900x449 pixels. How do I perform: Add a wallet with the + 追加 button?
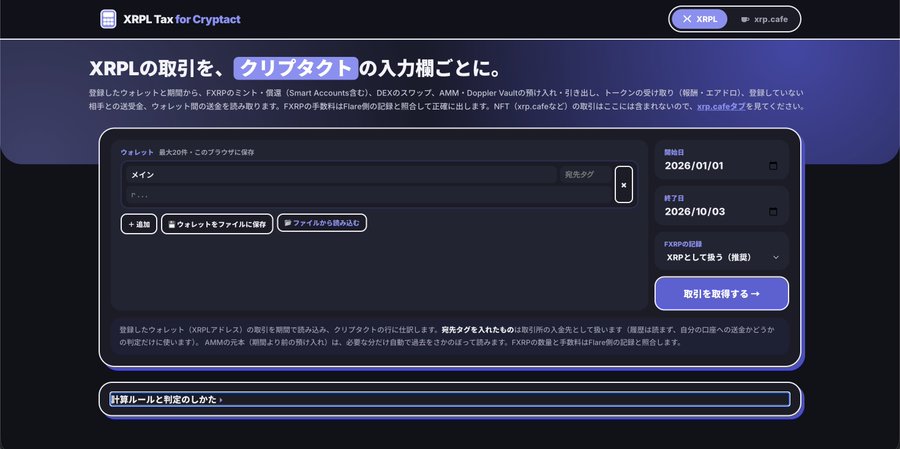coord(139,224)
